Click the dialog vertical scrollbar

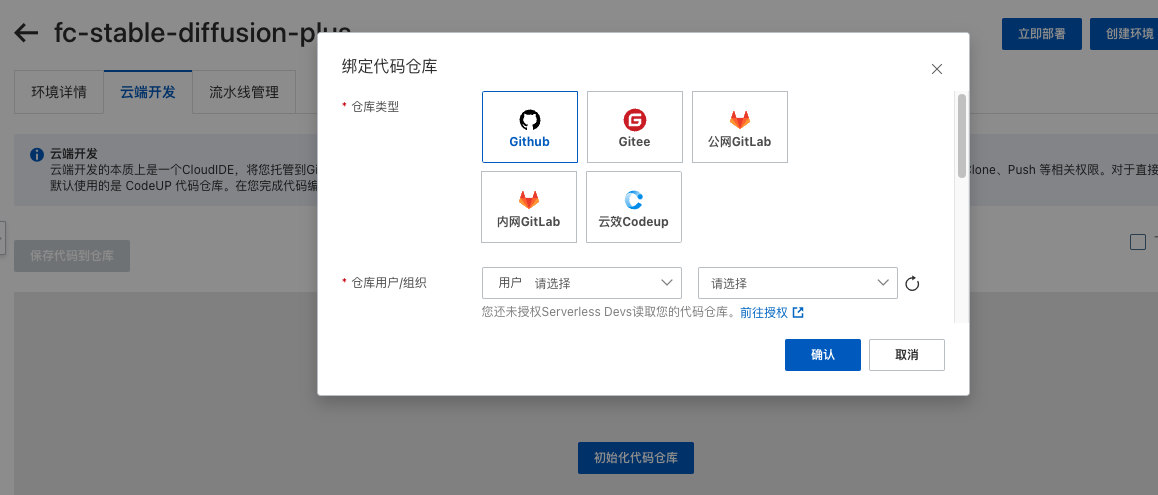coord(961,135)
